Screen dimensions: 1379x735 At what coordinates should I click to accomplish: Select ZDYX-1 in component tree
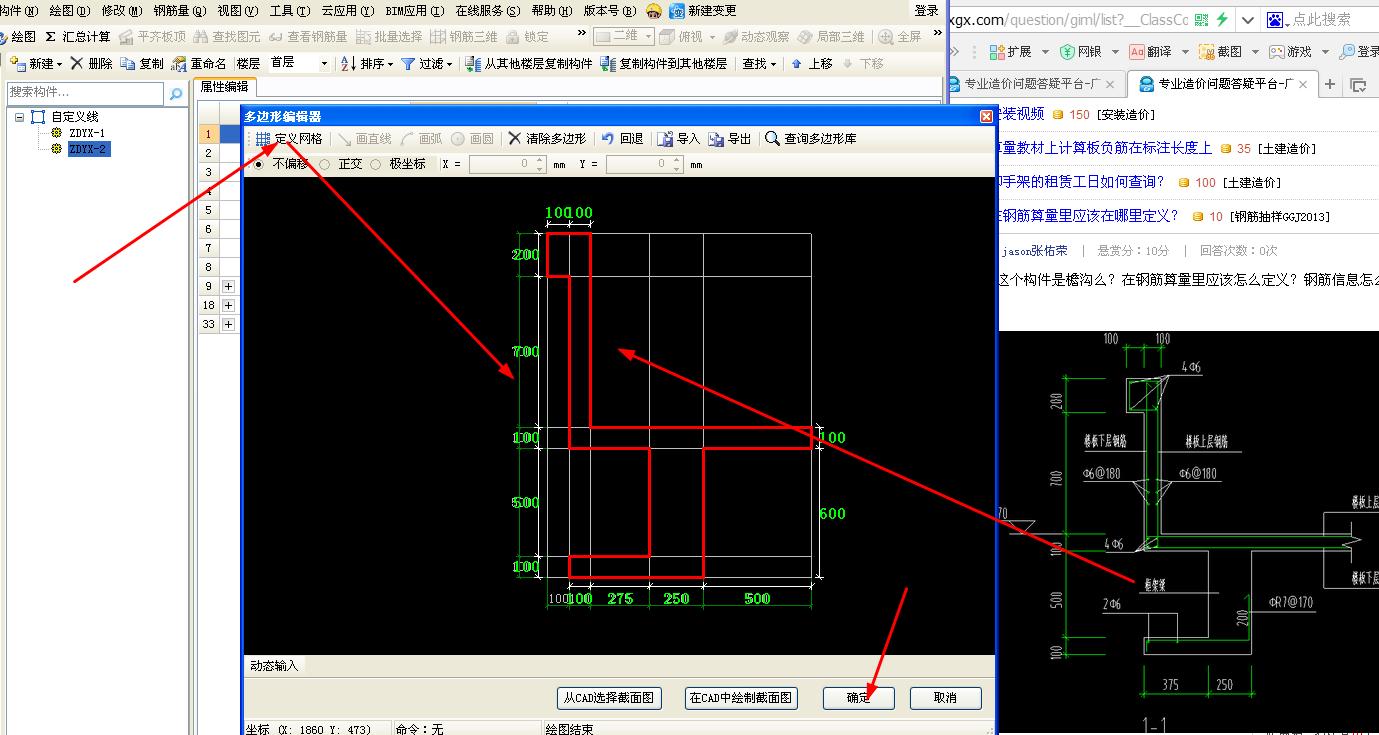(87, 133)
